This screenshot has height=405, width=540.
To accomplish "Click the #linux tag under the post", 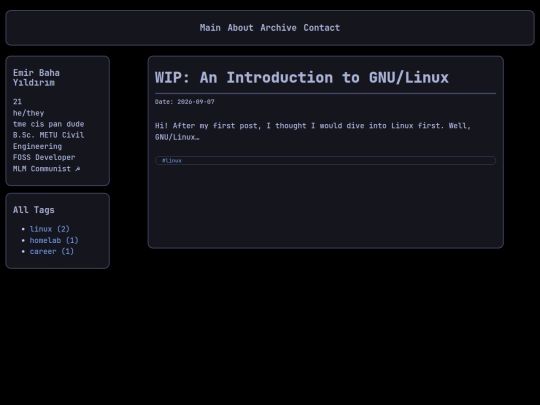I will click(172, 160).
